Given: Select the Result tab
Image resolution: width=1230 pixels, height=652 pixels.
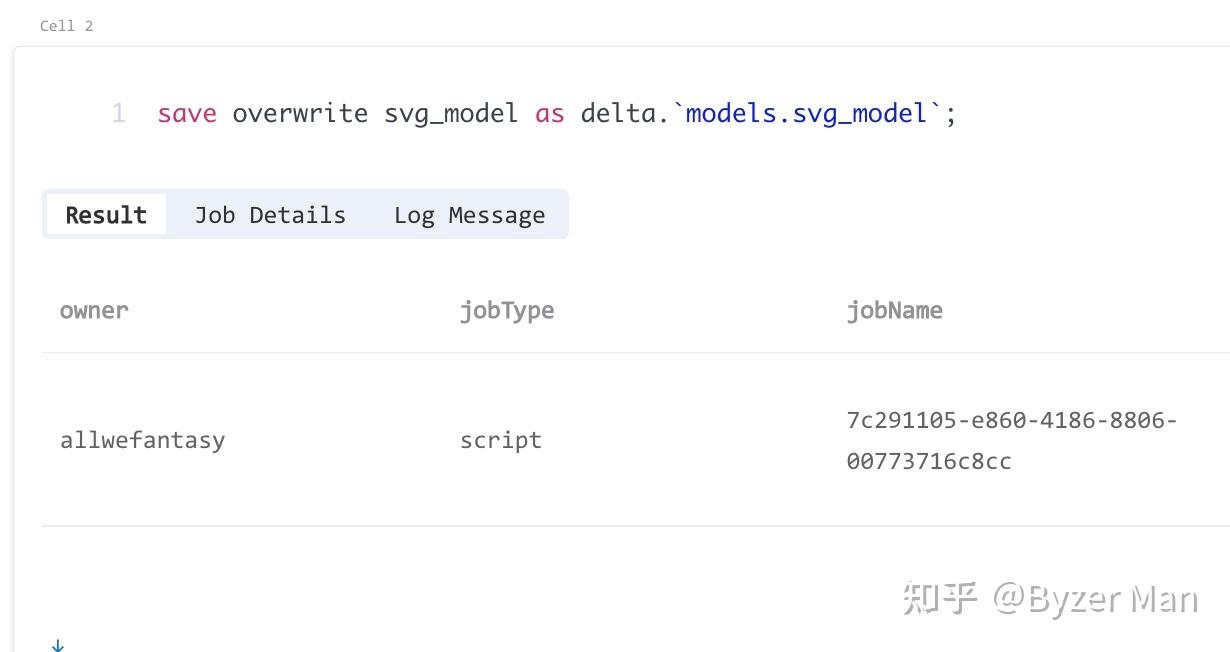Looking at the screenshot, I should 106,214.
